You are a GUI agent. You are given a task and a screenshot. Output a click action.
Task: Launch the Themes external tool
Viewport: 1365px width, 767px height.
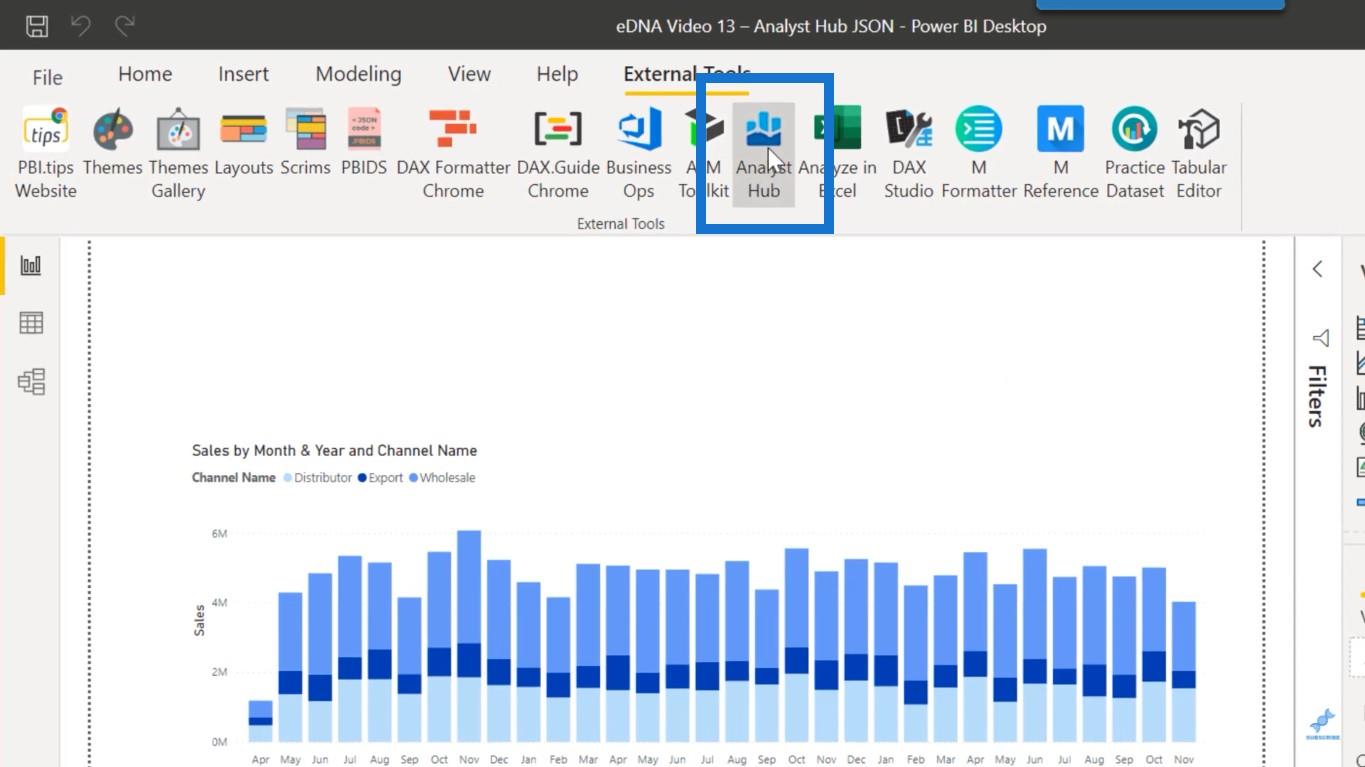click(x=113, y=142)
